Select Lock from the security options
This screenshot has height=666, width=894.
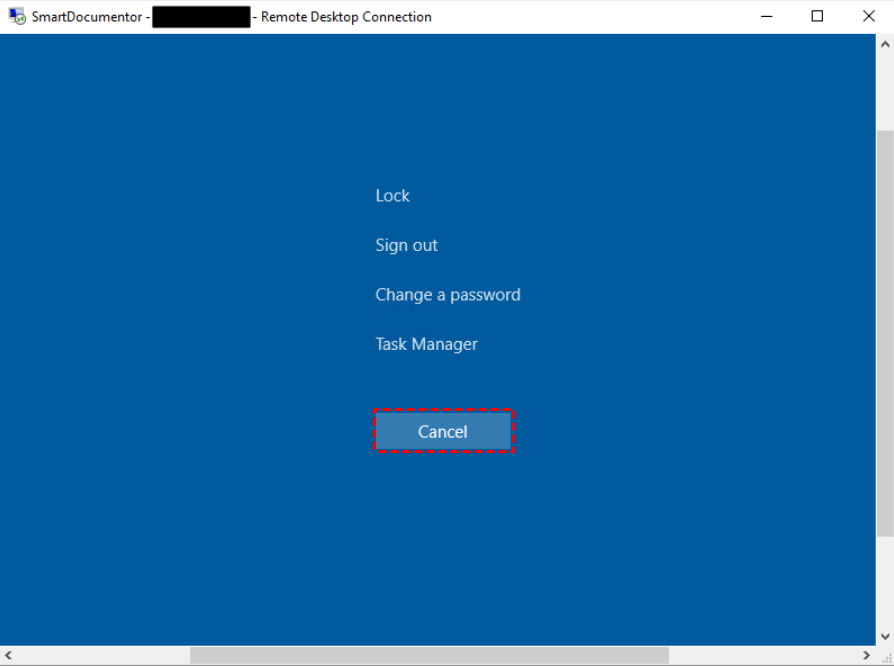[392, 195]
